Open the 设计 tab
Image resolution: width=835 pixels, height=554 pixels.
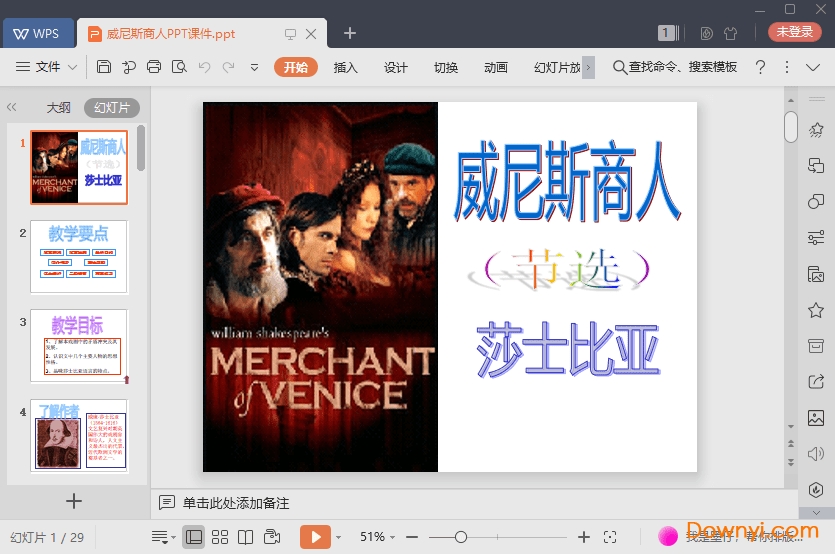click(x=396, y=67)
